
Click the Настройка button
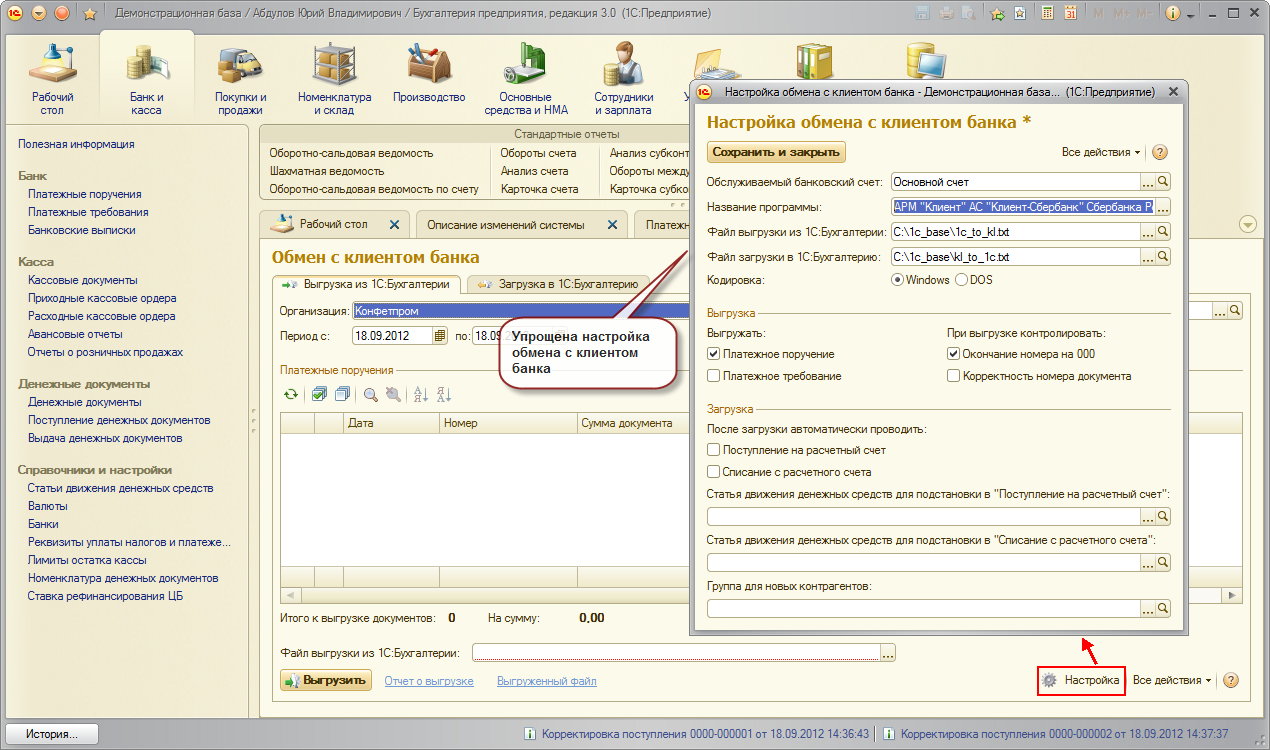coord(1082,680)
